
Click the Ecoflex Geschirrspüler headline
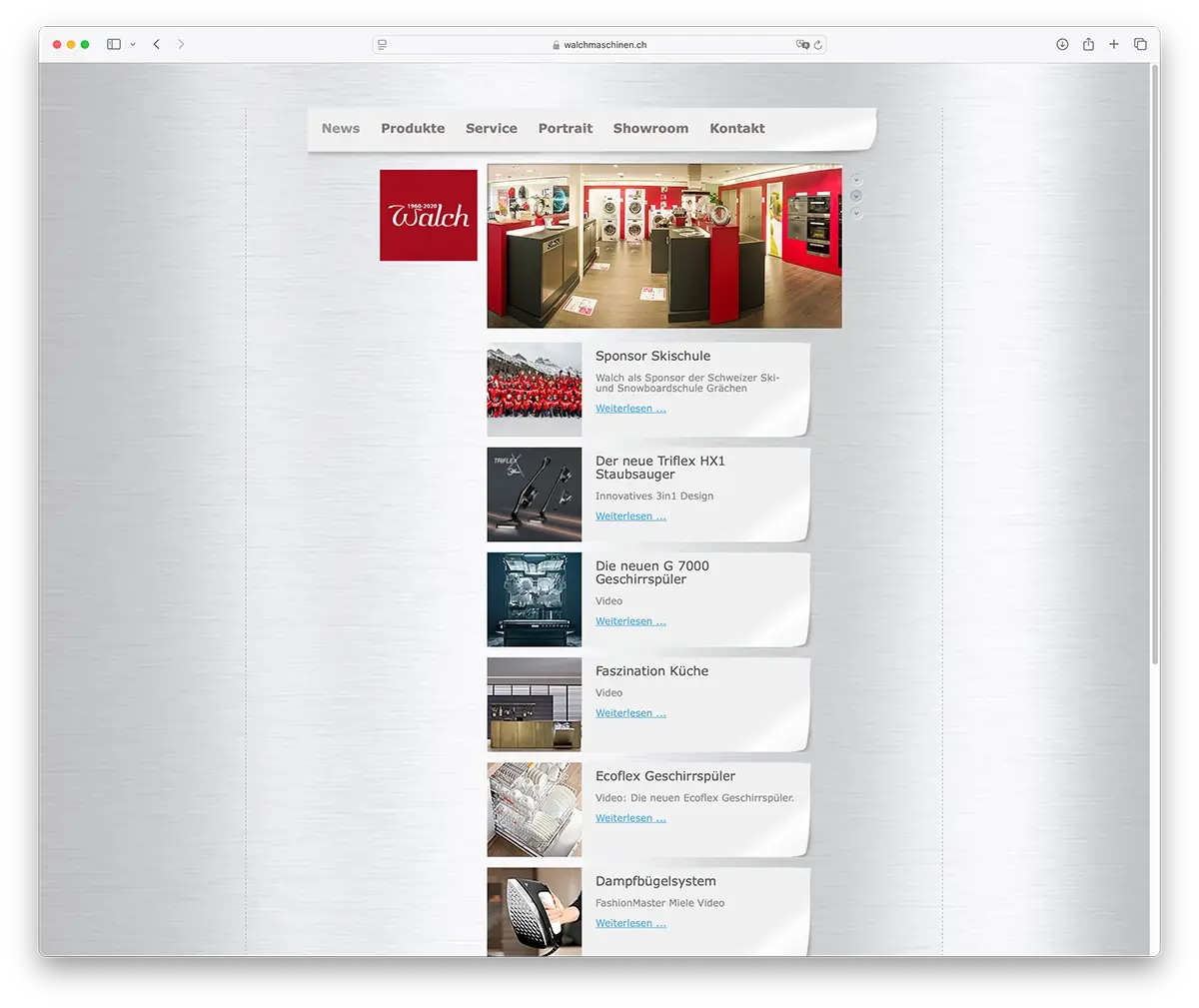665,776
